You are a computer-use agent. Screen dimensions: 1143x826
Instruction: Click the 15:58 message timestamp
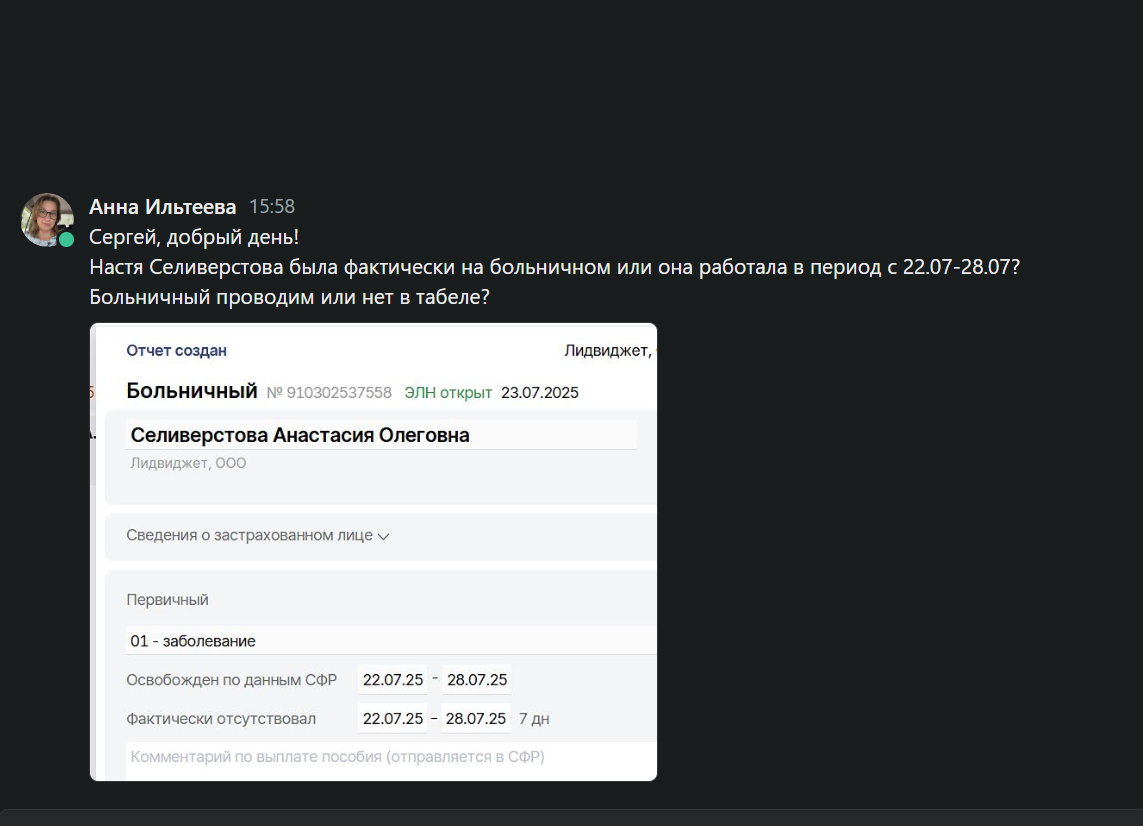tap(272, 207)
